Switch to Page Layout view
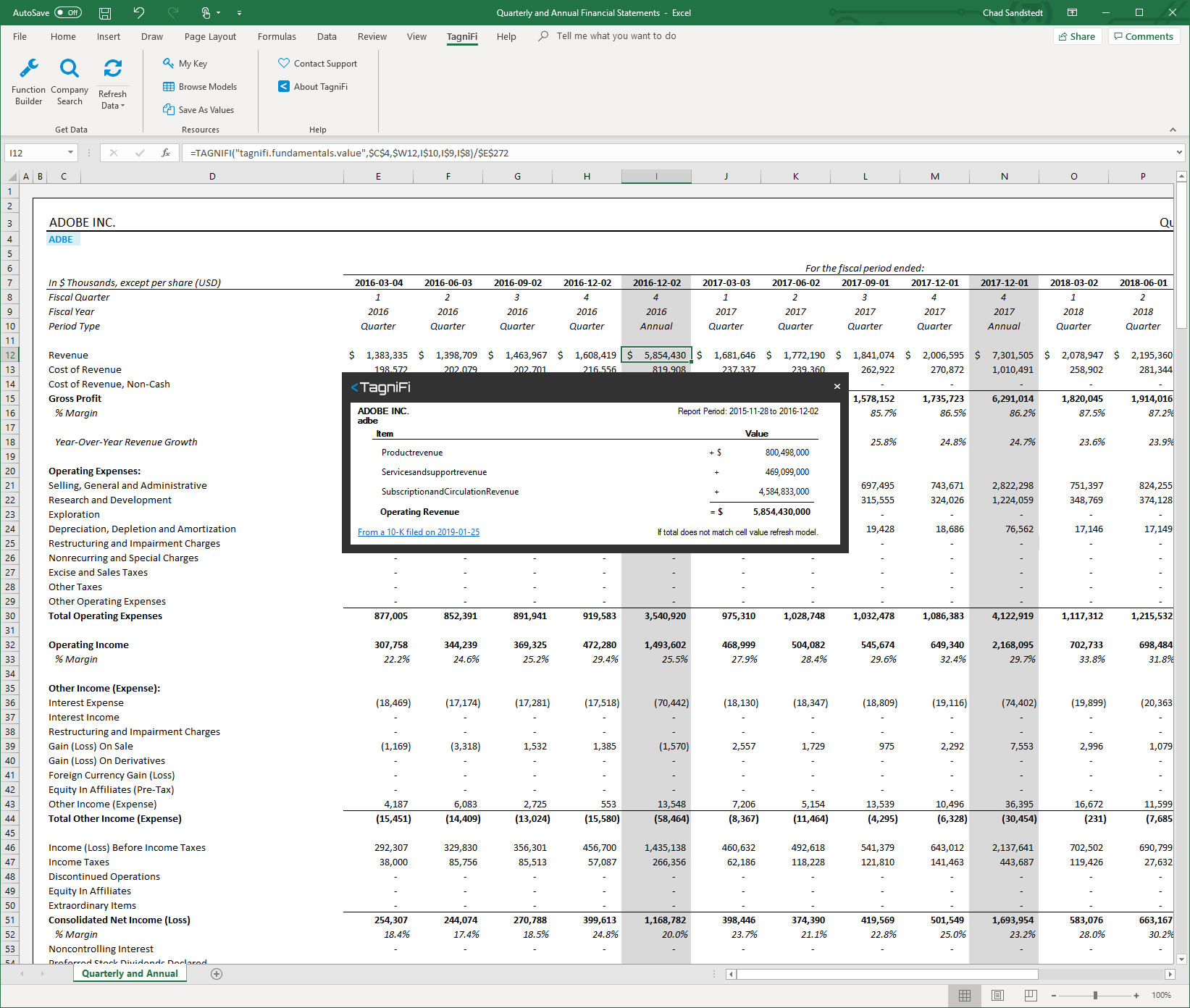 pos(997,996)
